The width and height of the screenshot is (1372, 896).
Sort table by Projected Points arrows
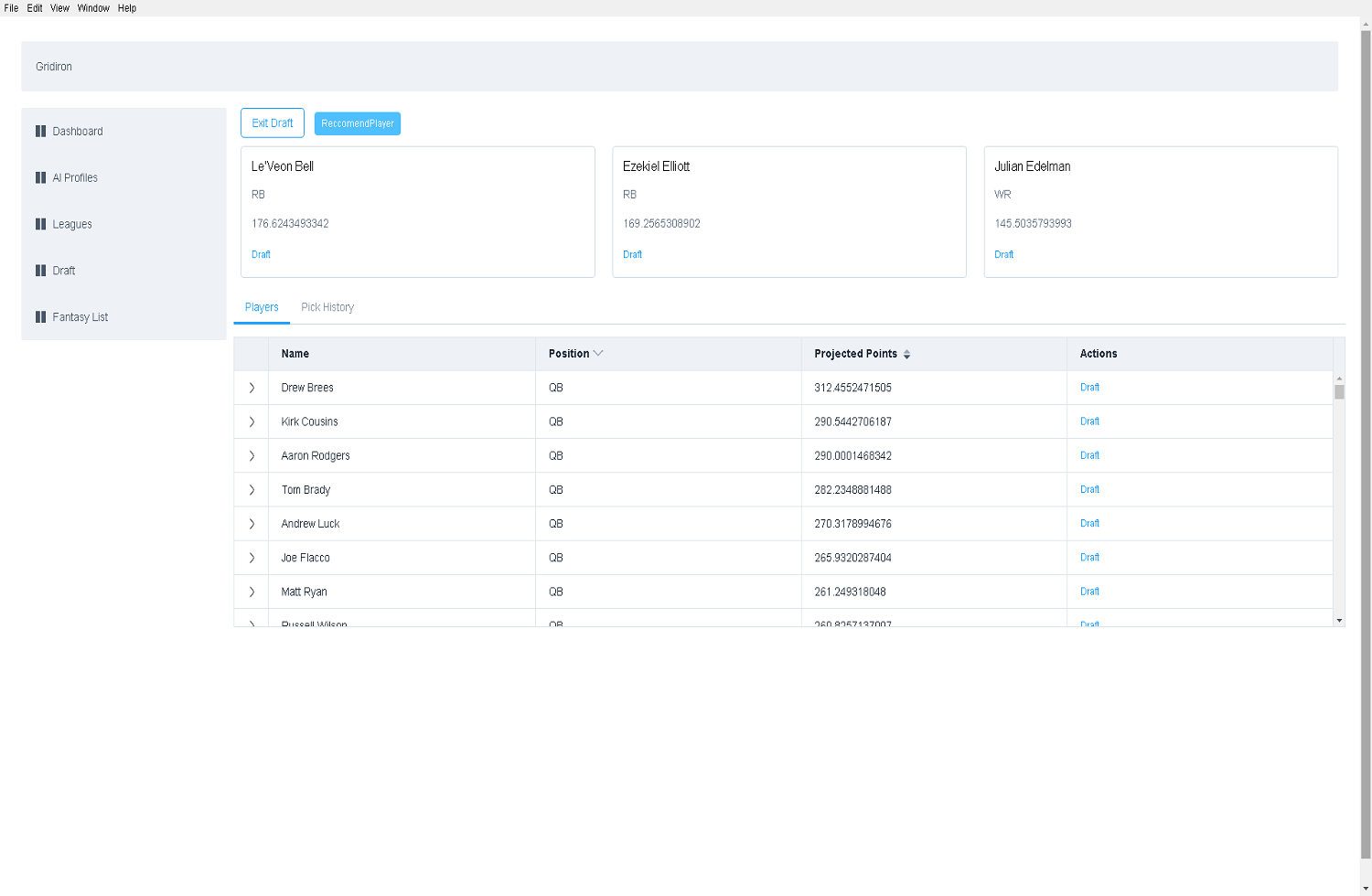[906, 355]
